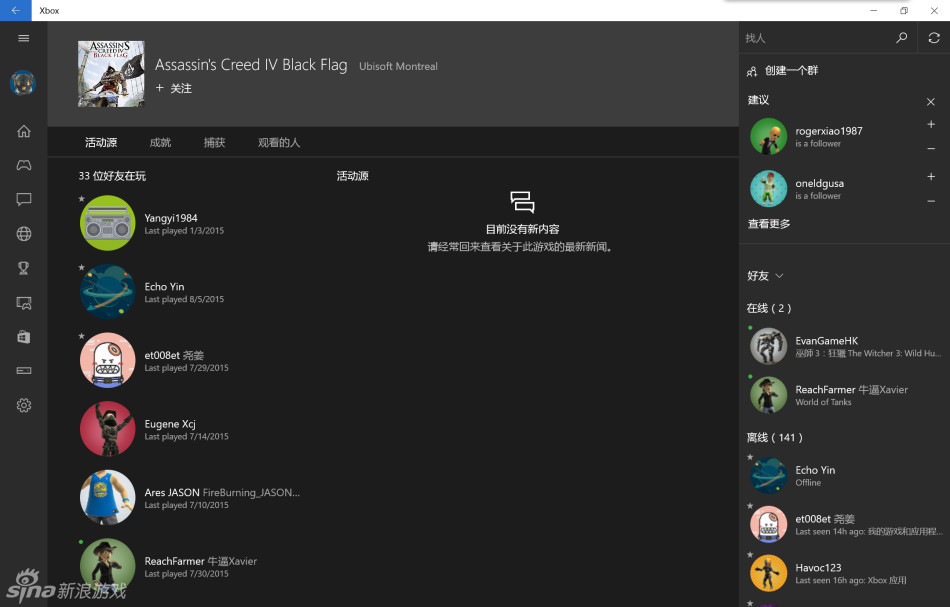Add rogerxiao1987 as friend with plus
This screenshot has width=950, height=607.
coord(931,125)
